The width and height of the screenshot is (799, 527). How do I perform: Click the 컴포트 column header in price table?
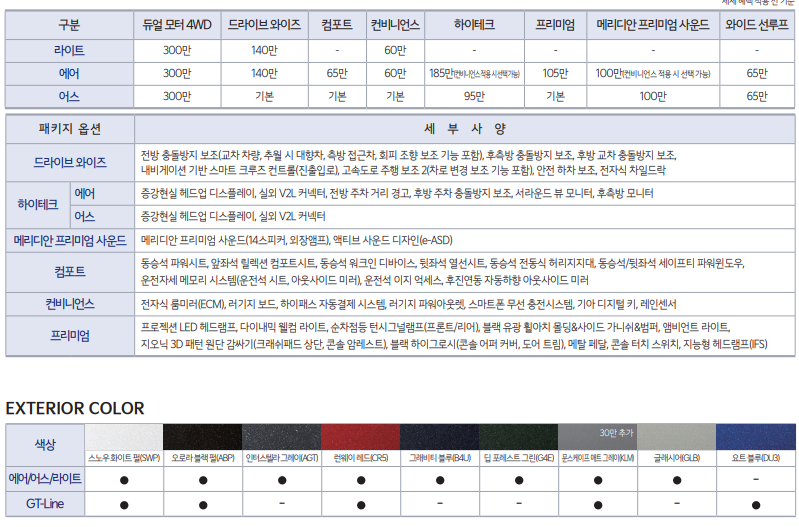[x=337, y=25]
